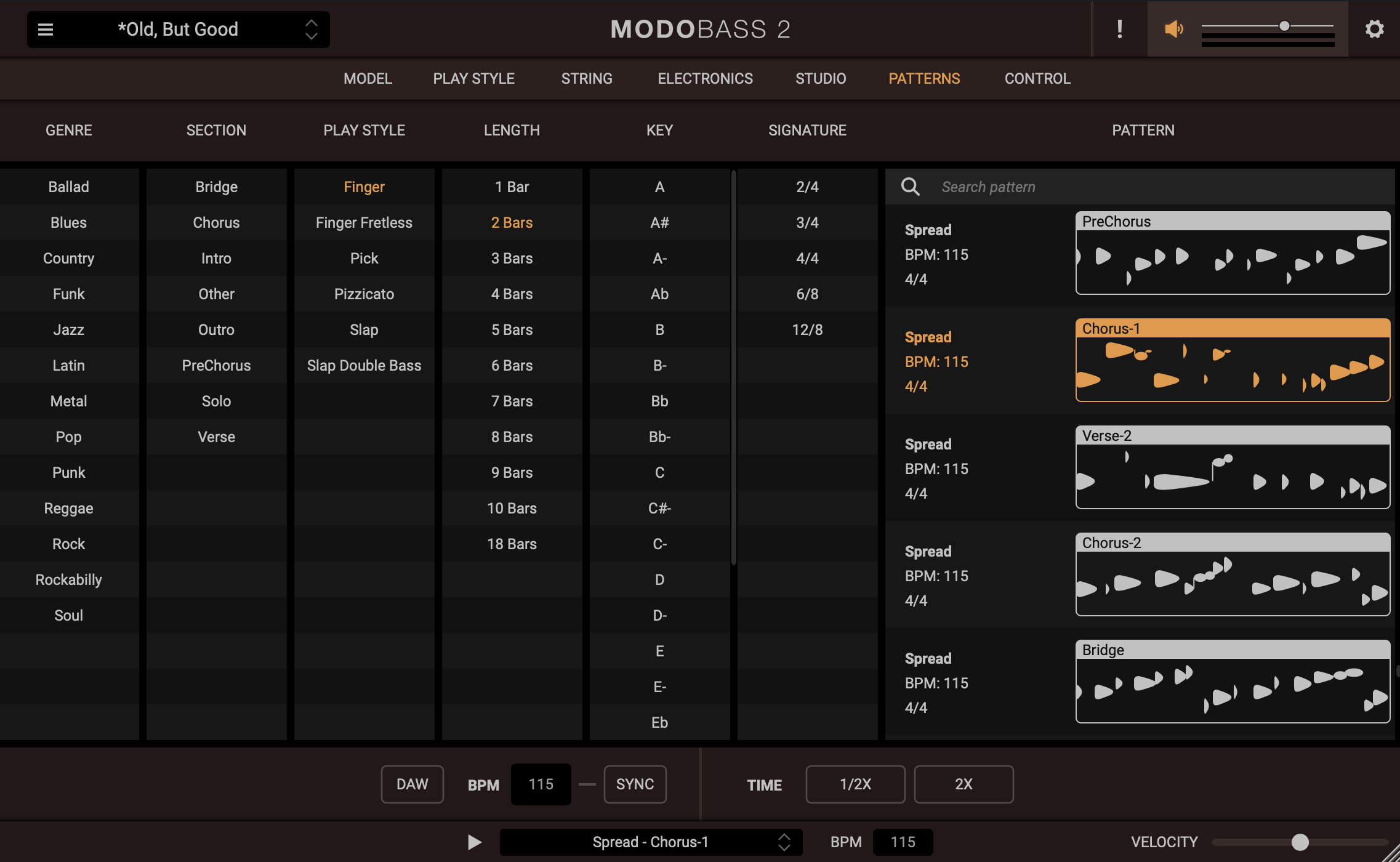The height and width of the screenshot is (862, 1400).
Task: Open settings with the gear icon
Action: 1374,29
